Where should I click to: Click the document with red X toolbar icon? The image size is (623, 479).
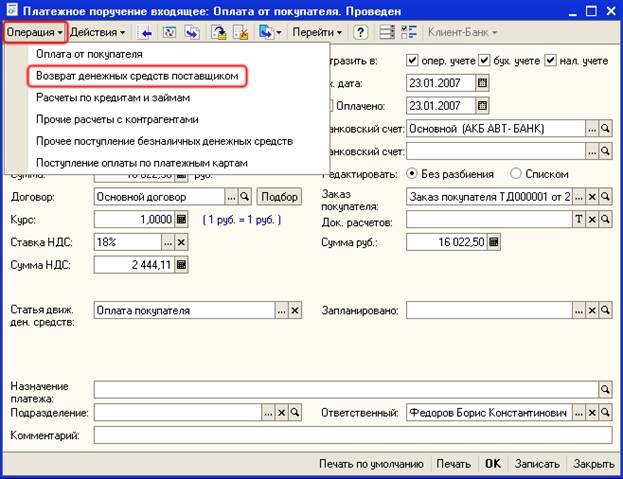click(x=241, y=33)
